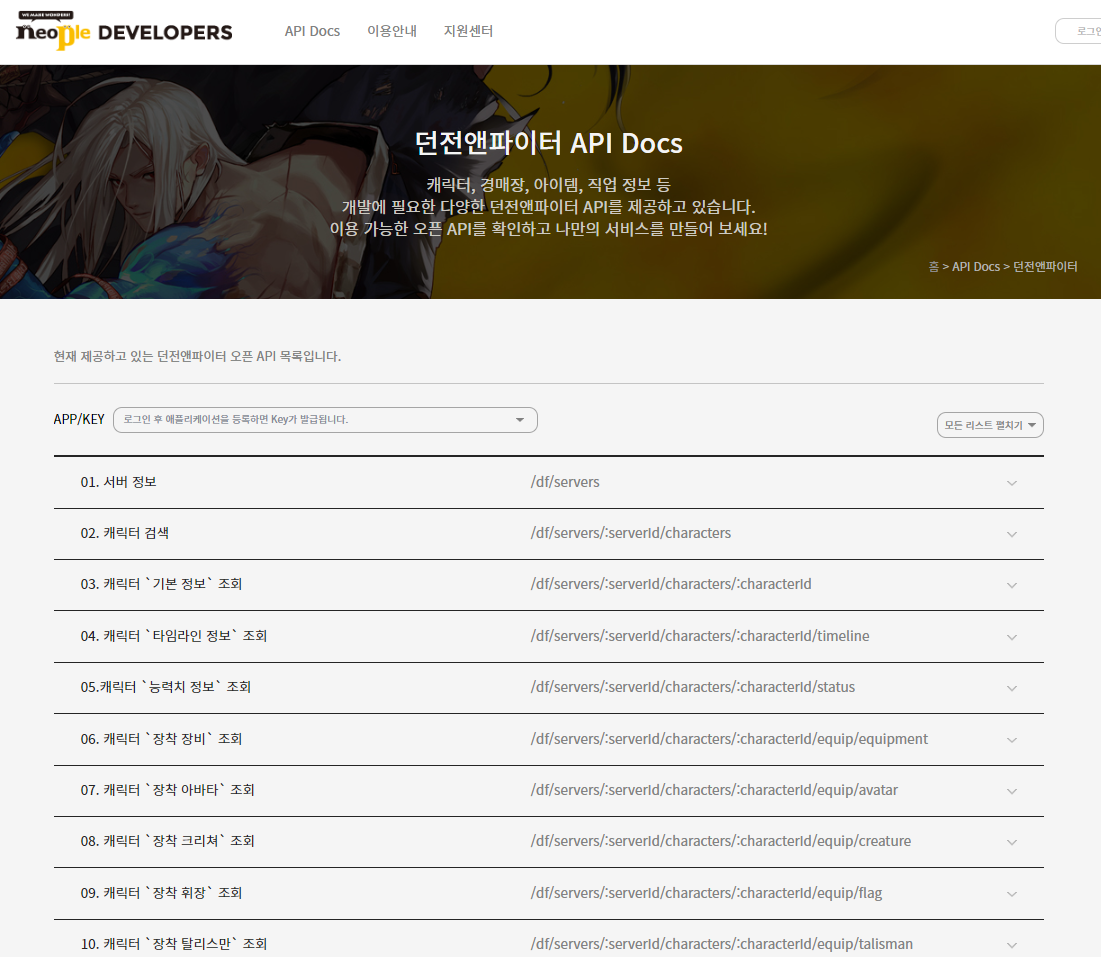The height and width of the screenshot is (957, 1101).
Task: Go to 홈 in the breadcrumb
Action: (933, 267)
